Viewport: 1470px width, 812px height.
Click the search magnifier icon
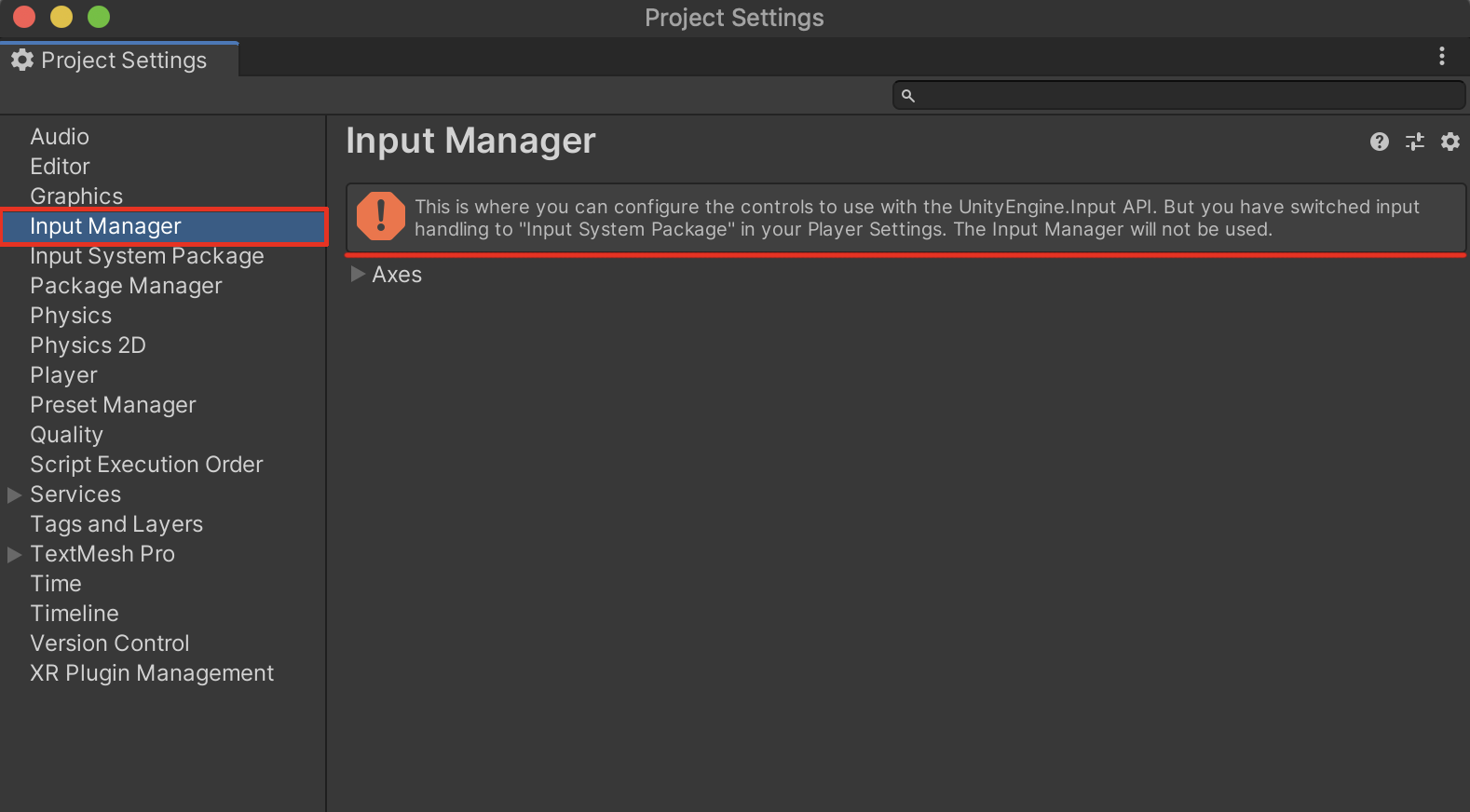(908, 96)
